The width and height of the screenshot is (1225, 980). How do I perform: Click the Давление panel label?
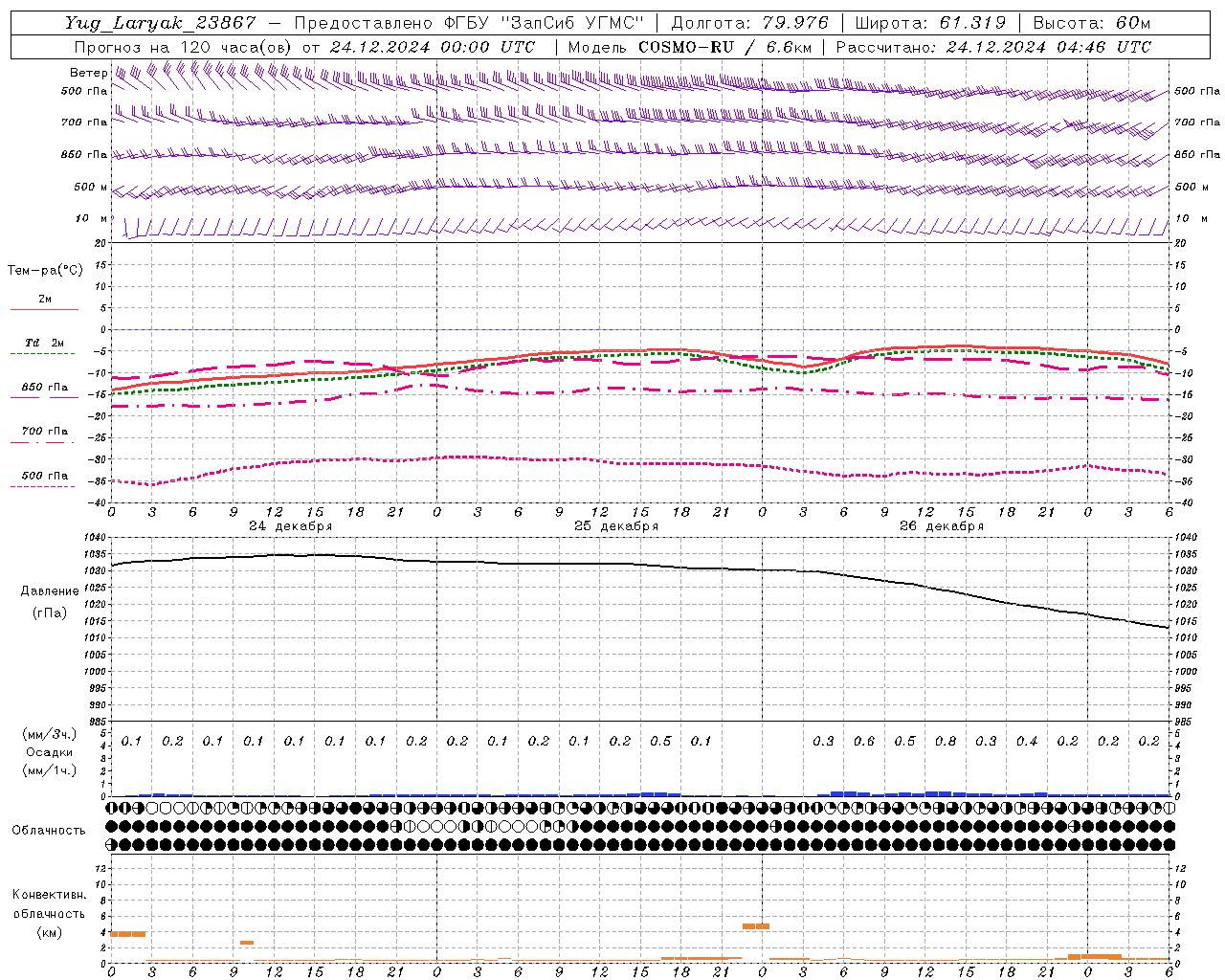point(50,591)
